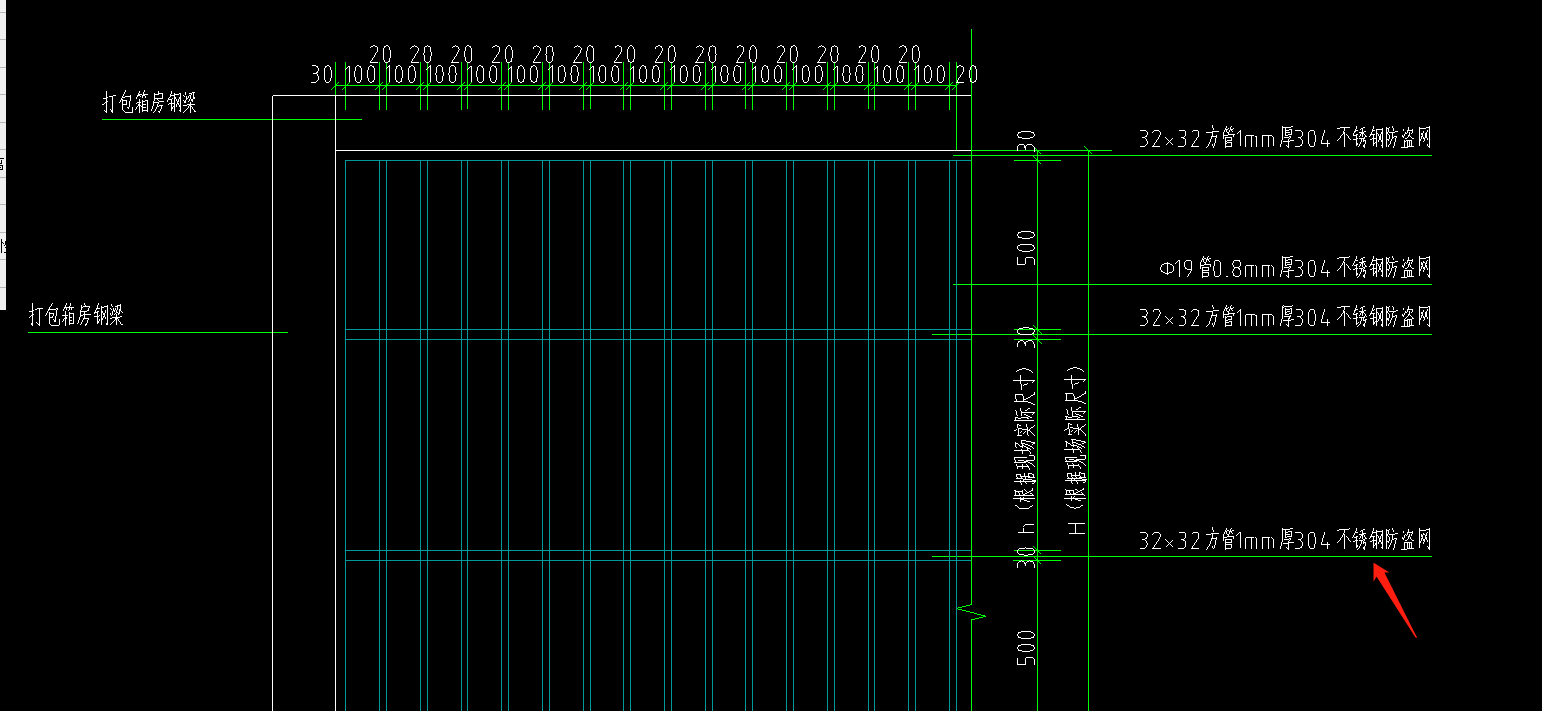Click the red arrow markup
Screen dimensions: 1542x711
(1394, 598)
